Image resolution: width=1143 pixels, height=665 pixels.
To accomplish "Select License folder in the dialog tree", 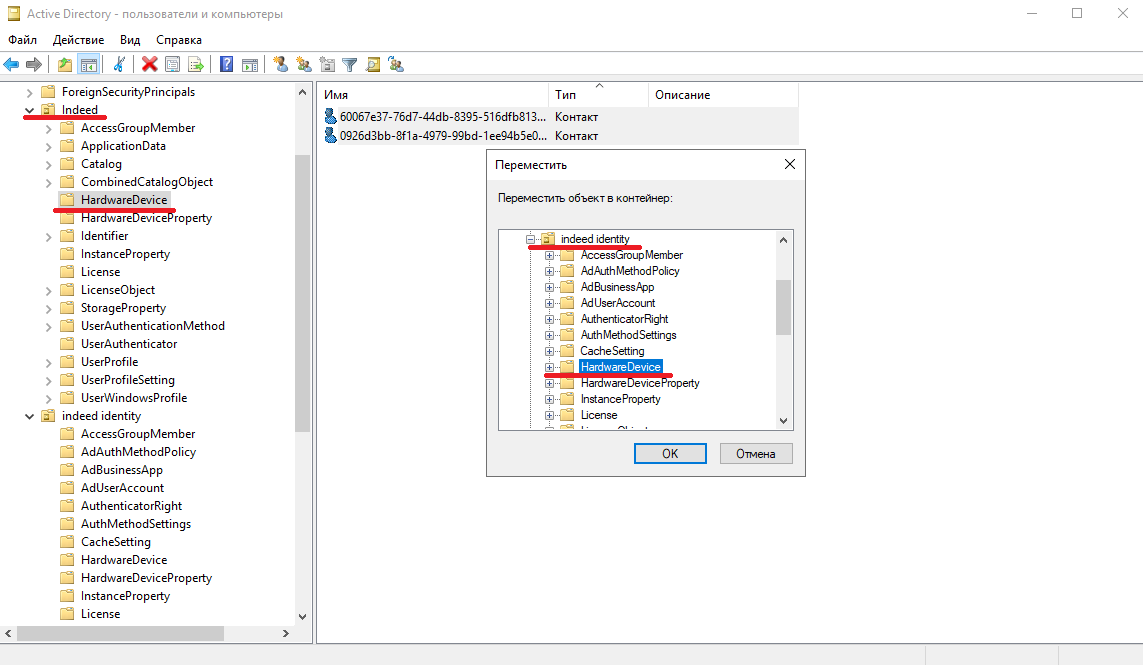I will coord(598,415).
